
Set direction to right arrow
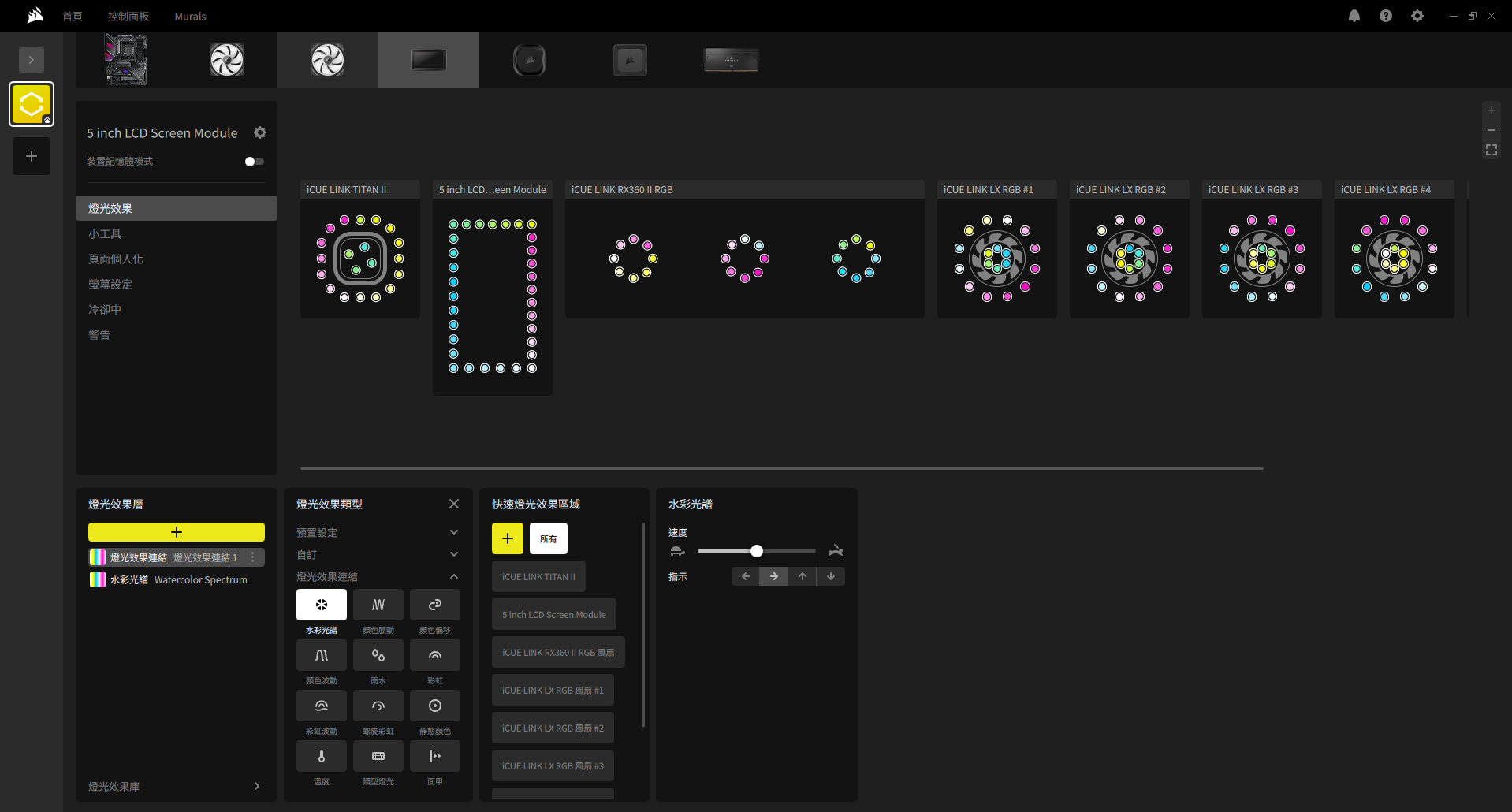click(x=774, y=576)
